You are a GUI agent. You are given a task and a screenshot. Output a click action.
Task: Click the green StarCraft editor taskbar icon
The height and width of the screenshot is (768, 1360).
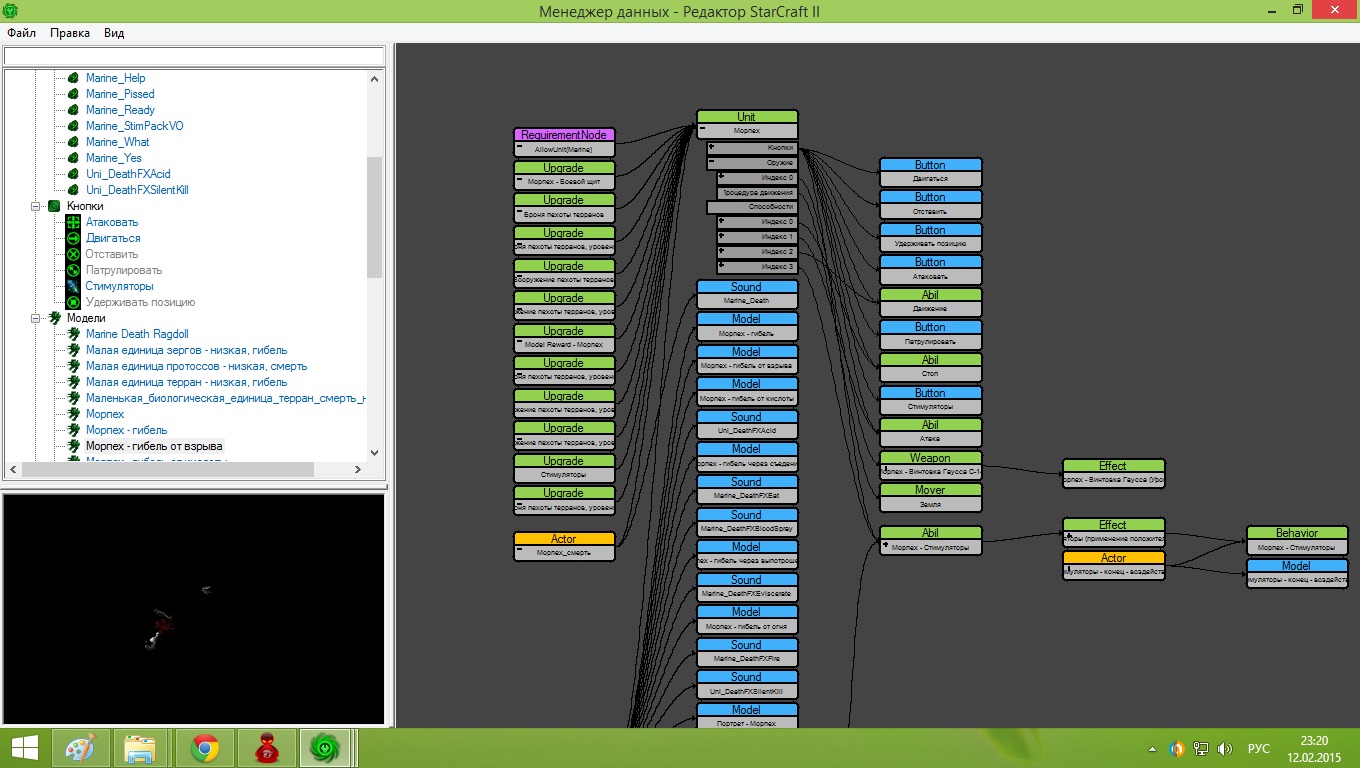coord(326,748)
